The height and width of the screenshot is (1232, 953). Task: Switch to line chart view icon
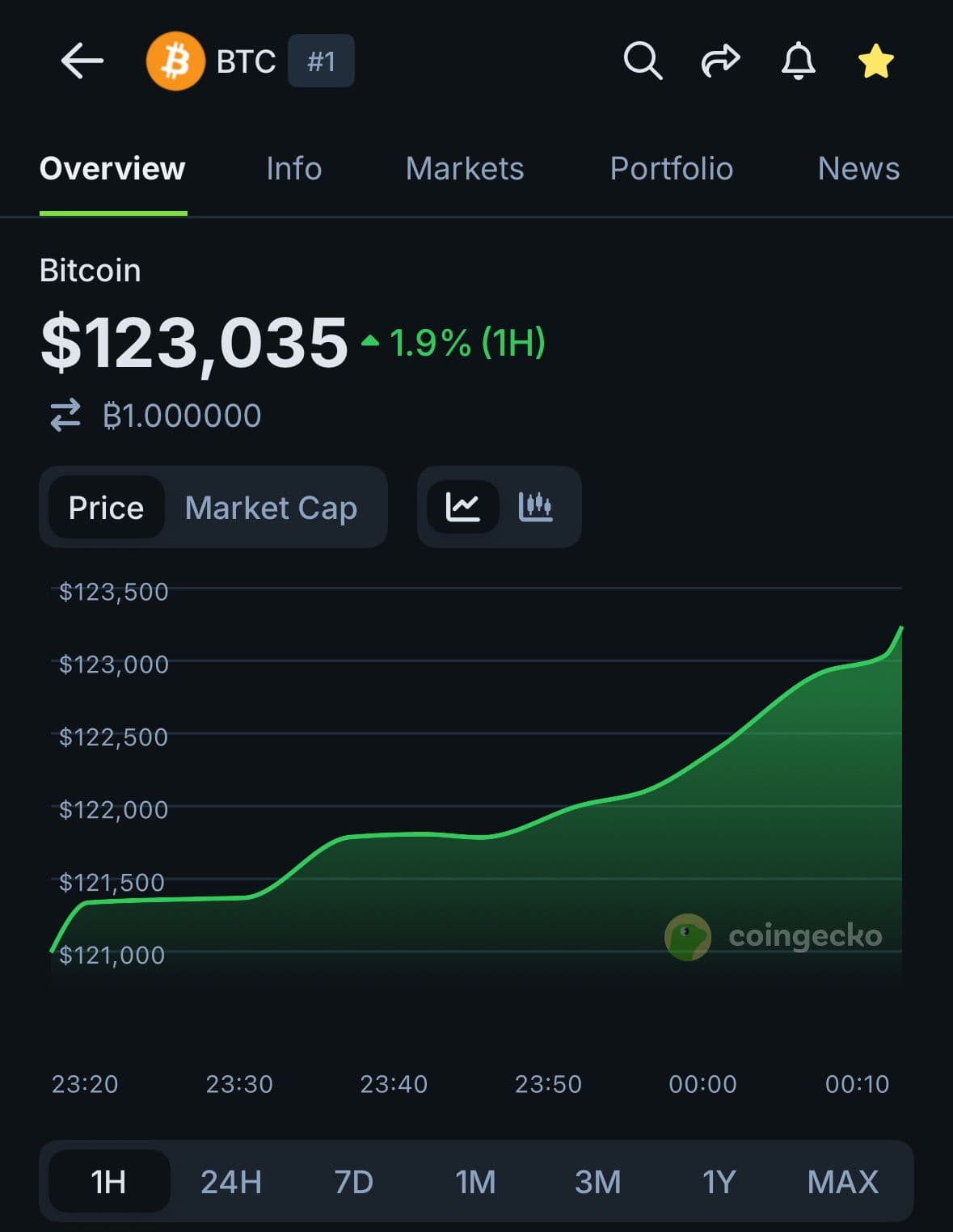463,507
